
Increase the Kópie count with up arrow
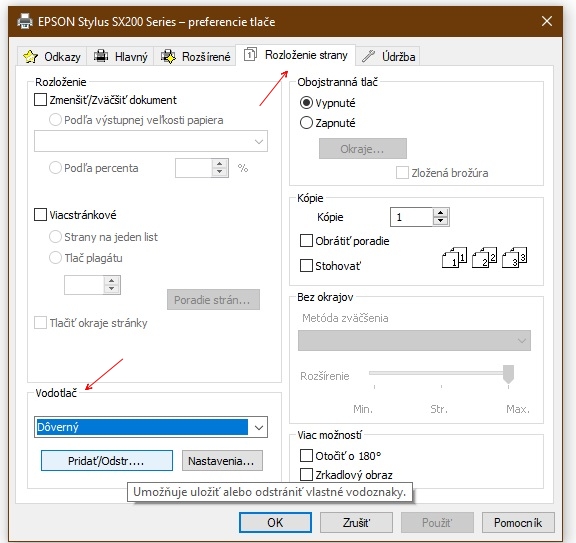440,213
